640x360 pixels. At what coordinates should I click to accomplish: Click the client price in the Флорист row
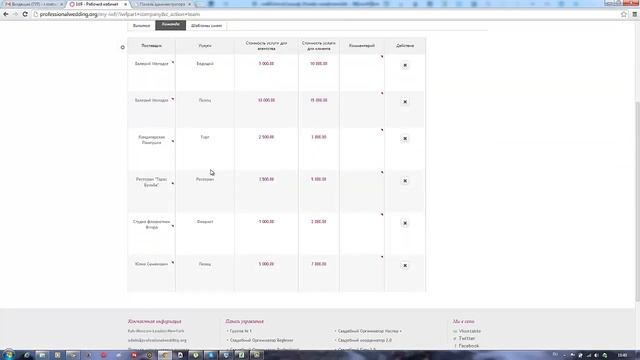pyautogui.click(x=318, y=222)
